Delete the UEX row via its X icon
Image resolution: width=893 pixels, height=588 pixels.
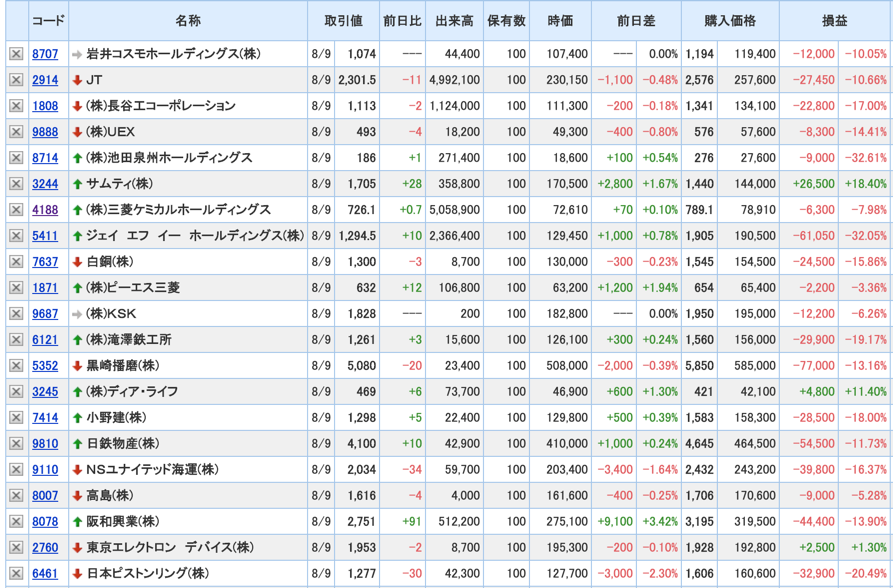pos(16,132)
